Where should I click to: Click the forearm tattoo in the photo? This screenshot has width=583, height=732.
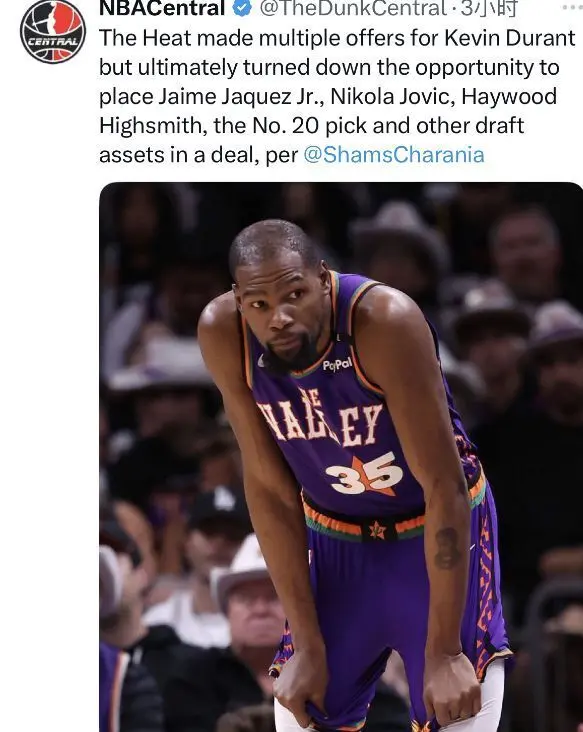click(447, 548)
